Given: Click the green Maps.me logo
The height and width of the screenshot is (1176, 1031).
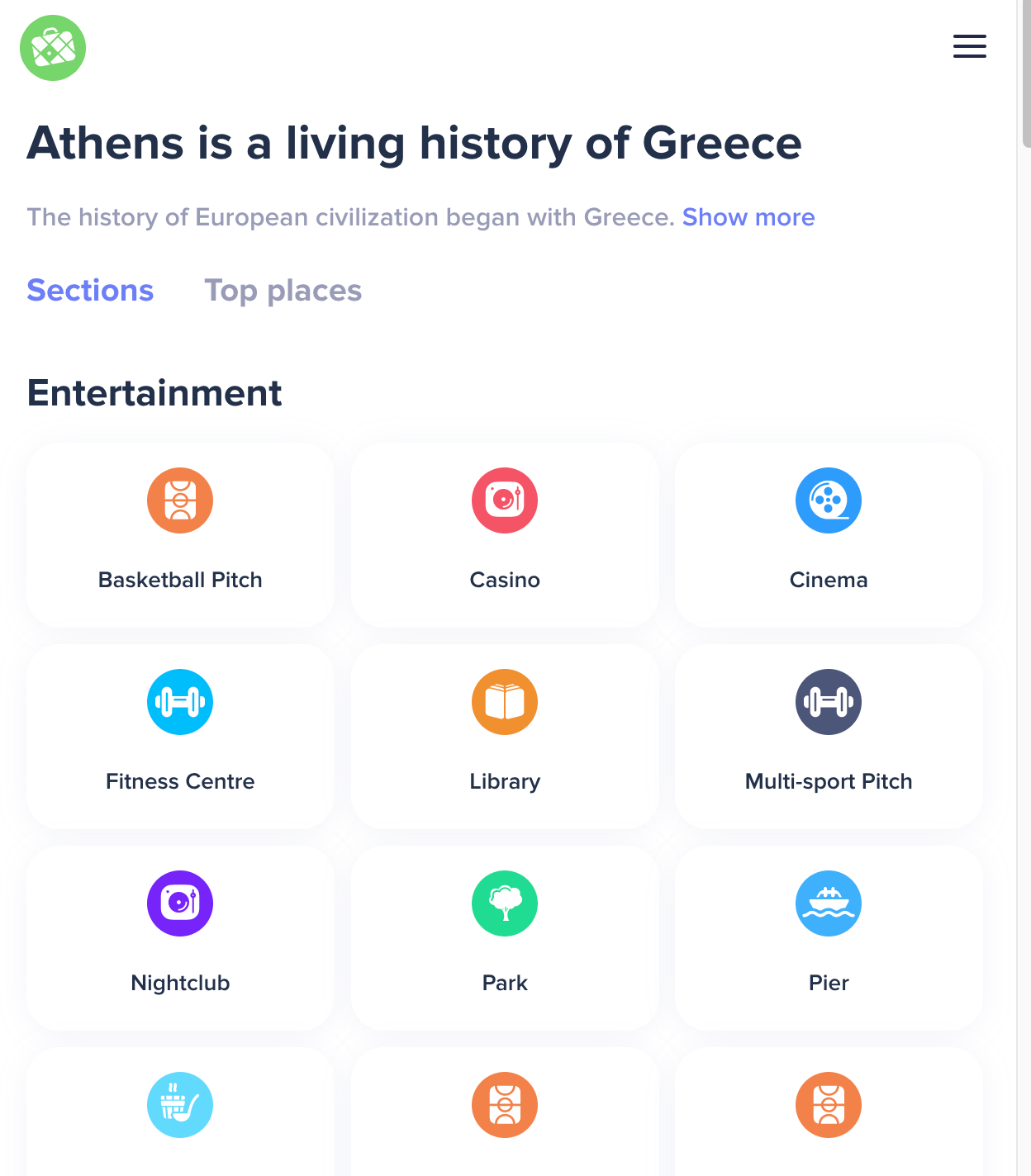Looking at the screenshot, I should click(x=53, y=48).
